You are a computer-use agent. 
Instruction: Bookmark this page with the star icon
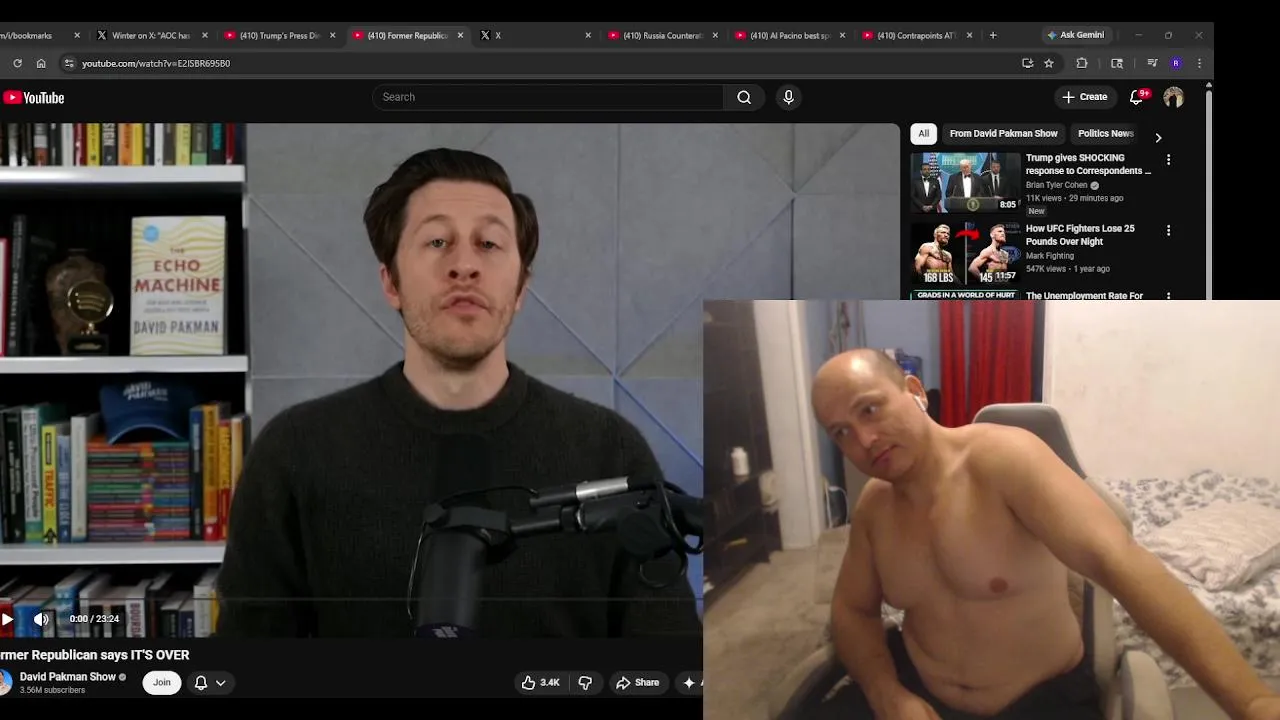click(1049, 63)
